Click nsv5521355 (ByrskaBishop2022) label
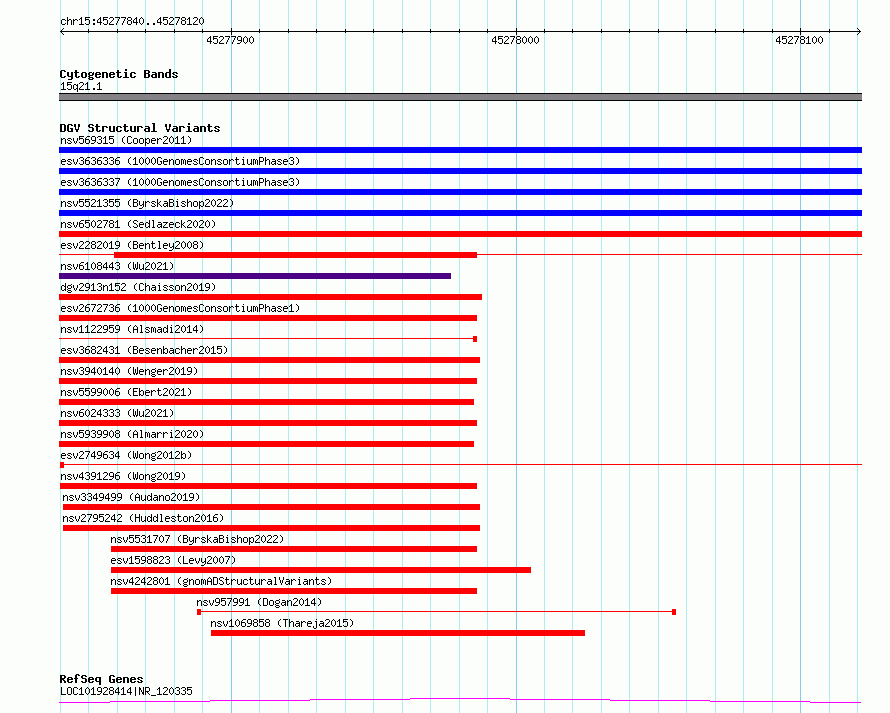890x713 pixels. [x=147, y=203]
